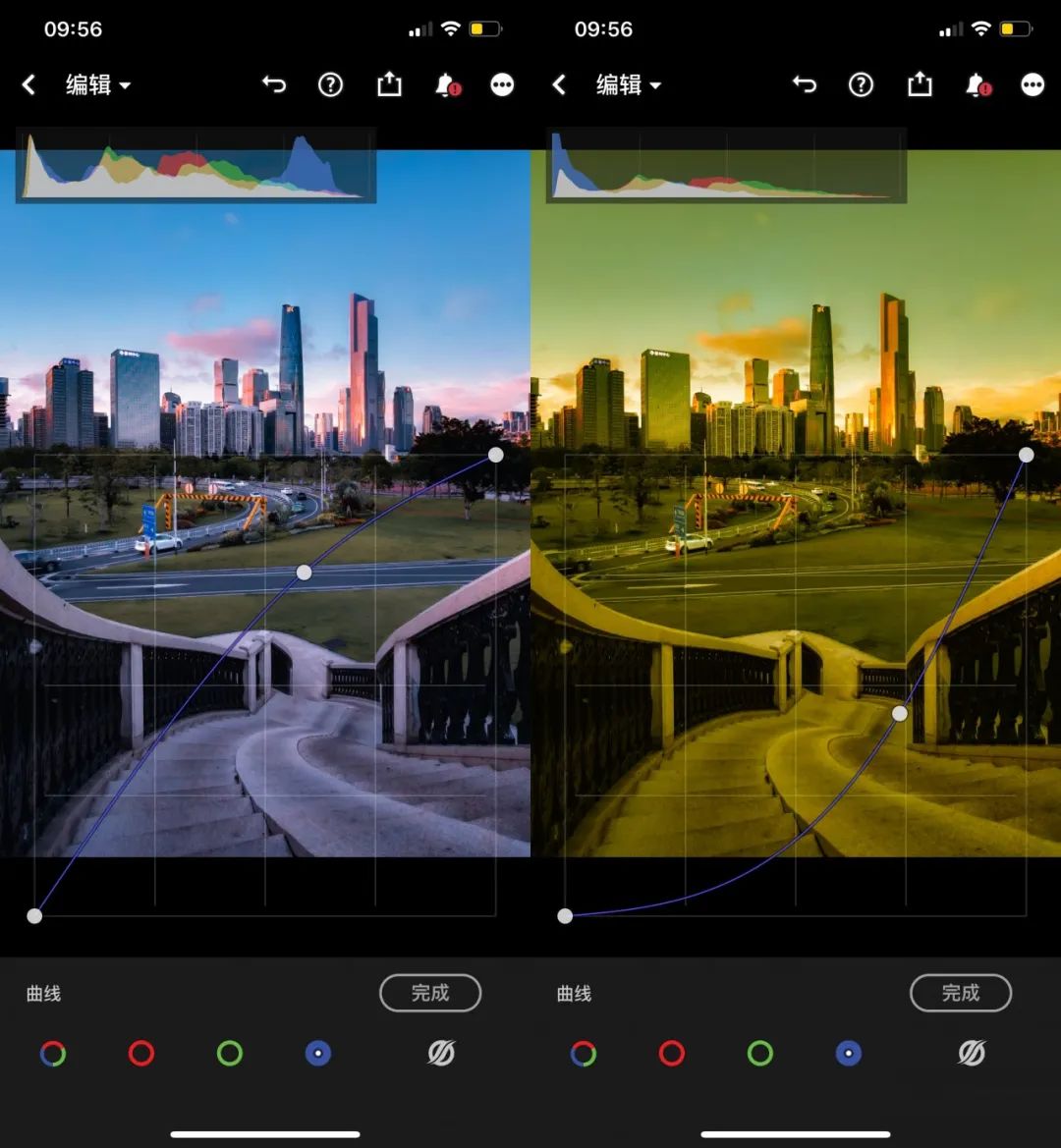Image resolution: width=1061 pixels, height=1148 pixels.
Task: Open more options menu on left screen
Action: coord(502,84)
